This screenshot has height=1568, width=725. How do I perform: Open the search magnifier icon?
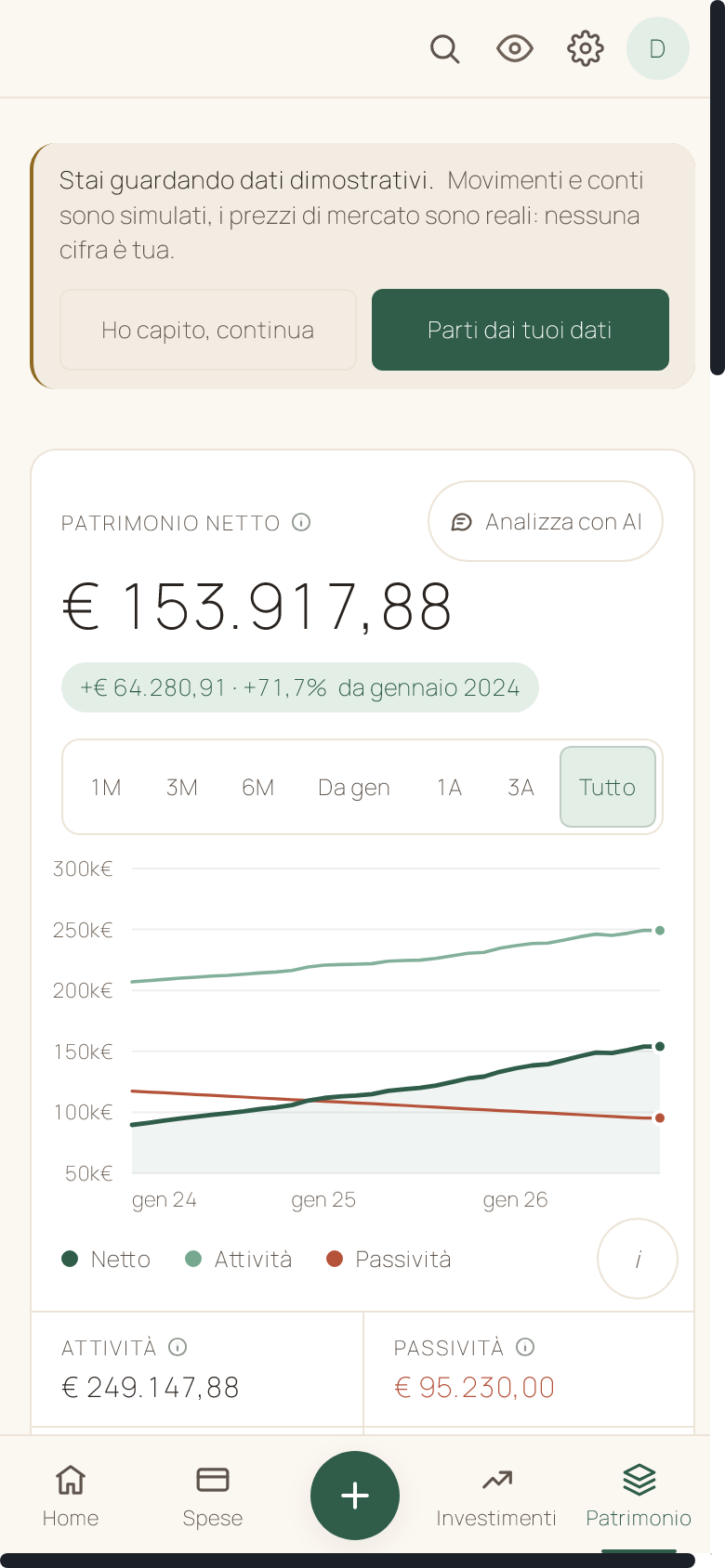pos(445,48)
